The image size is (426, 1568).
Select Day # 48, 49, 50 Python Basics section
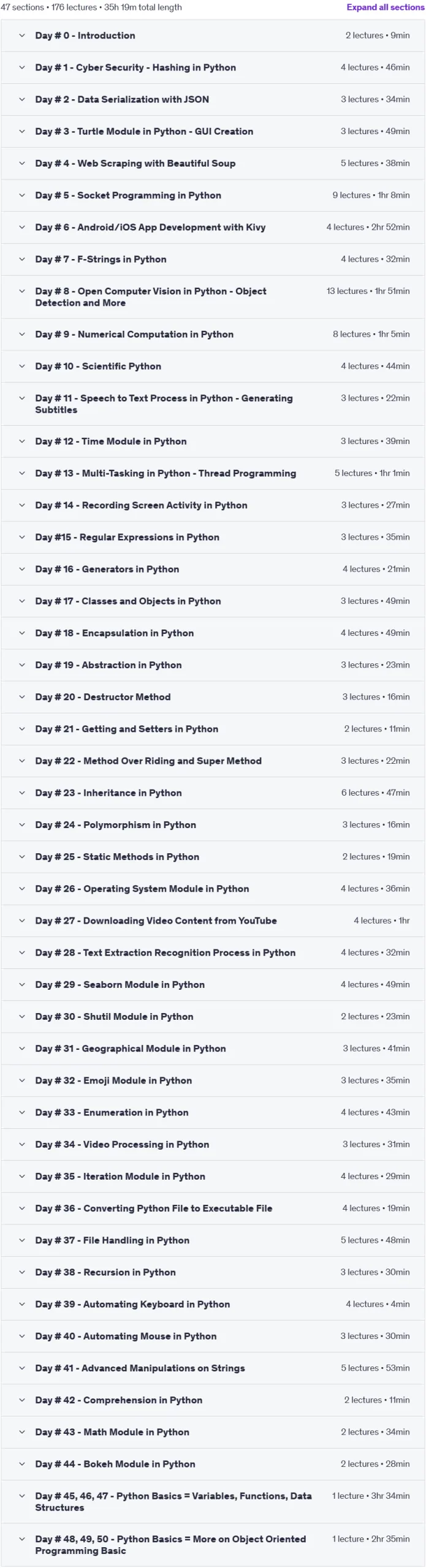tap(170, 1545)
